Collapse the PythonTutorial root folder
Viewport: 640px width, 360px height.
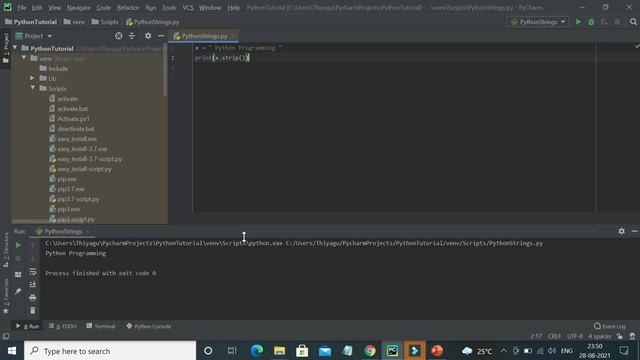click(x=15, y=48)
